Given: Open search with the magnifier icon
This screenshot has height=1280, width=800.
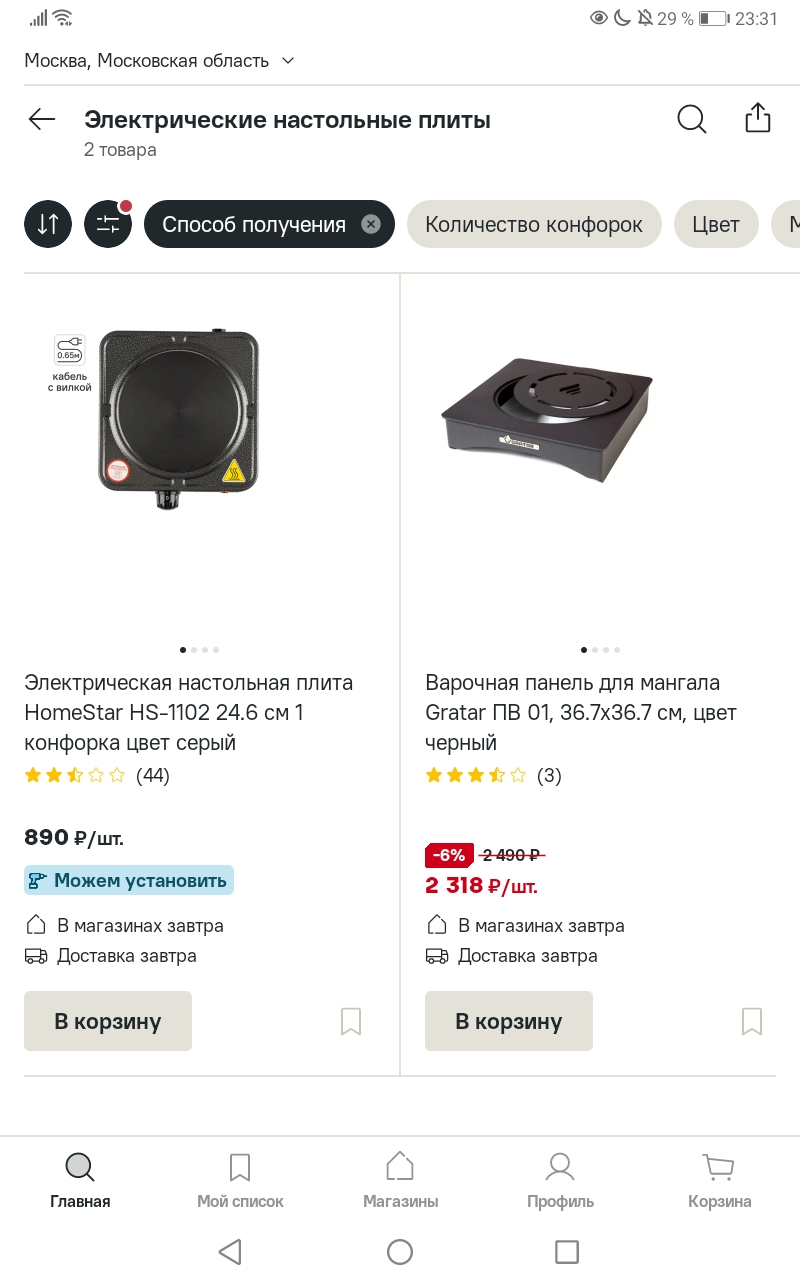Looking at the screenshot, I should [691, 119].
